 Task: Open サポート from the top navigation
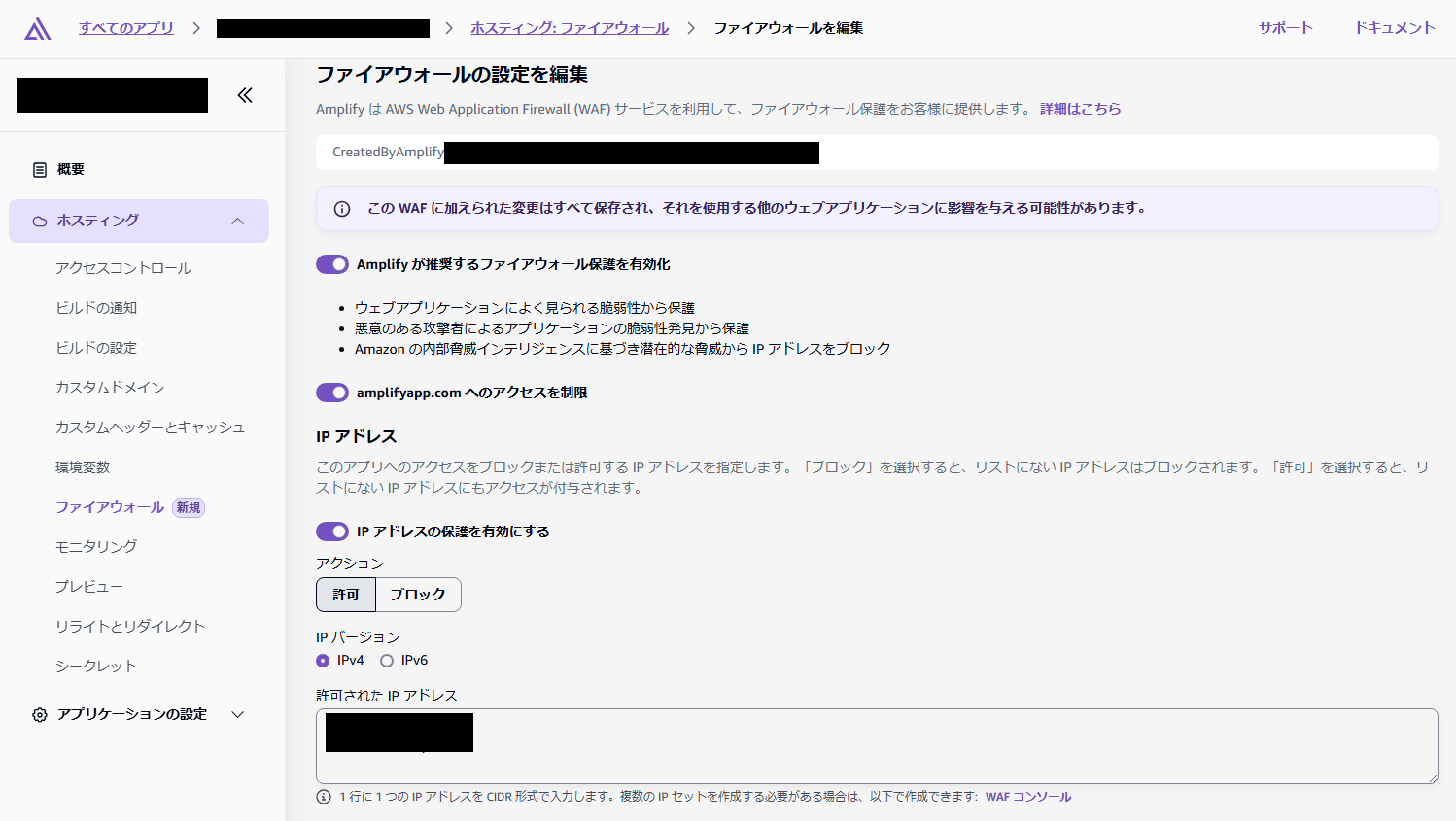(1284, 27)
